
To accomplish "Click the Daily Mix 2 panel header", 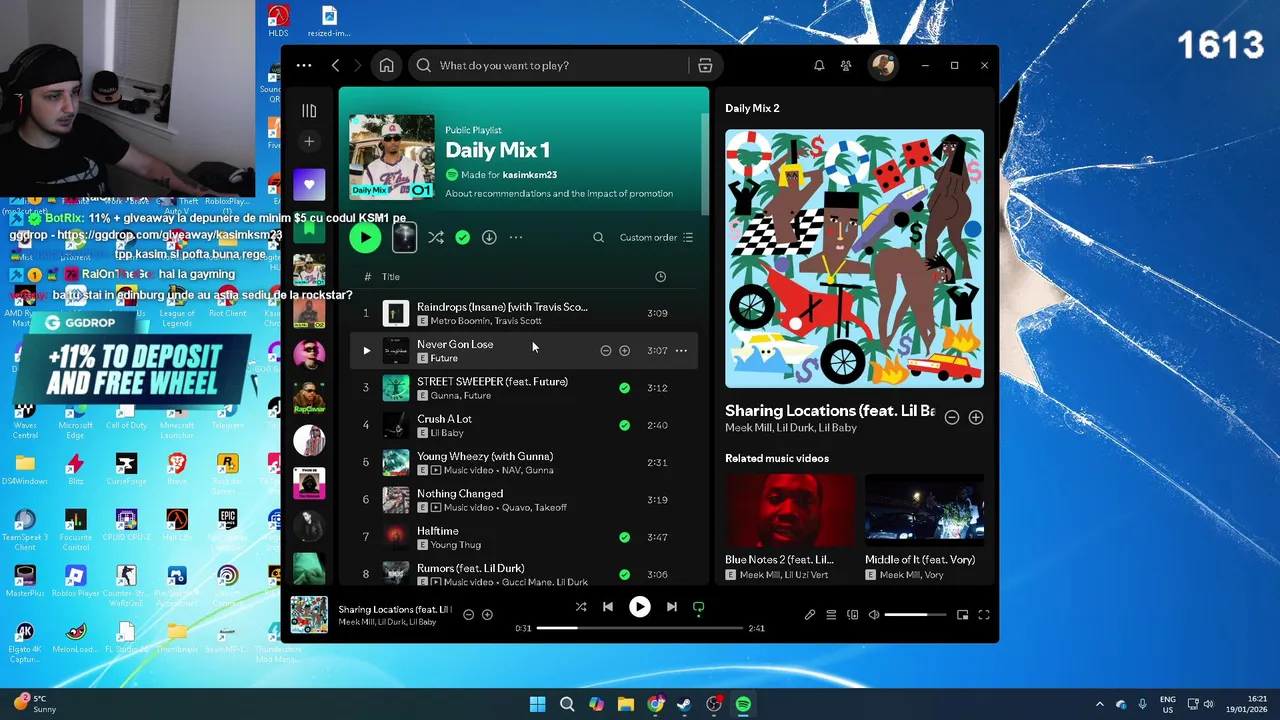I will (752, 108).
